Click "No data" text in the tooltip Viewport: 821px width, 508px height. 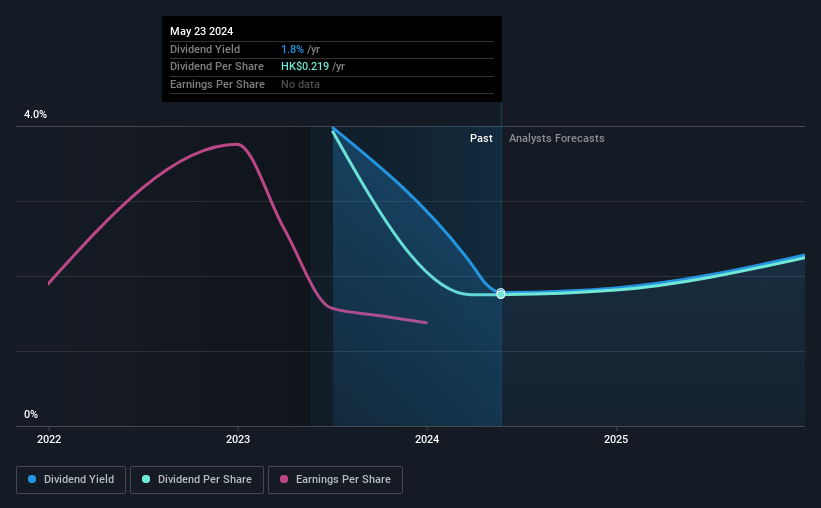tap(300, 85)
